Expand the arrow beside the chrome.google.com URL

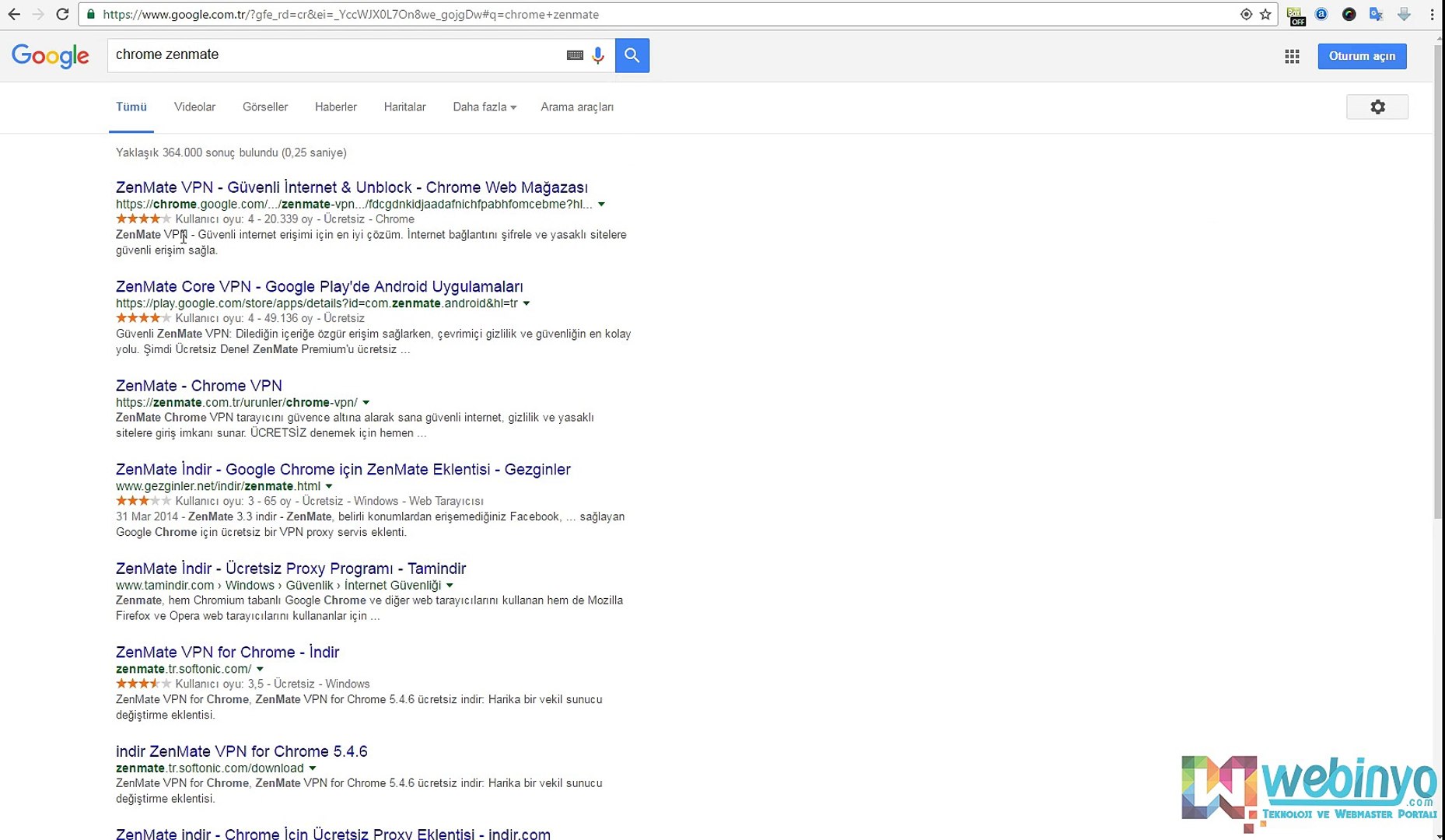pos(601,205)
